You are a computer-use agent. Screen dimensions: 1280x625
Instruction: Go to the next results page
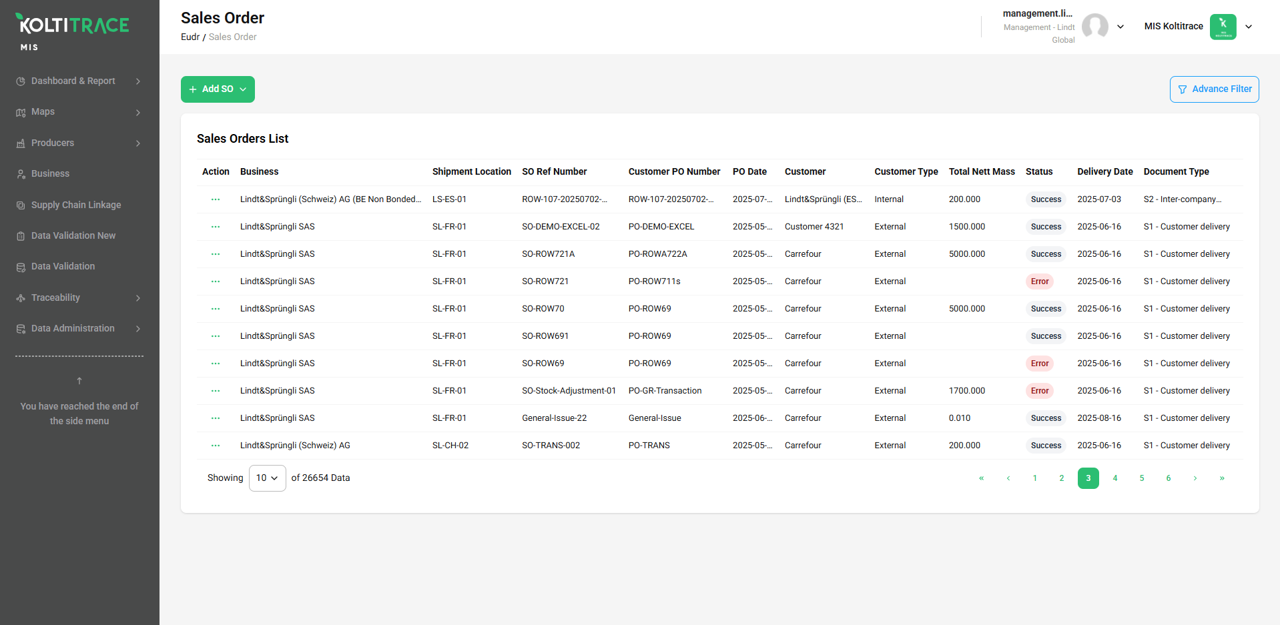coord(1195,478)
